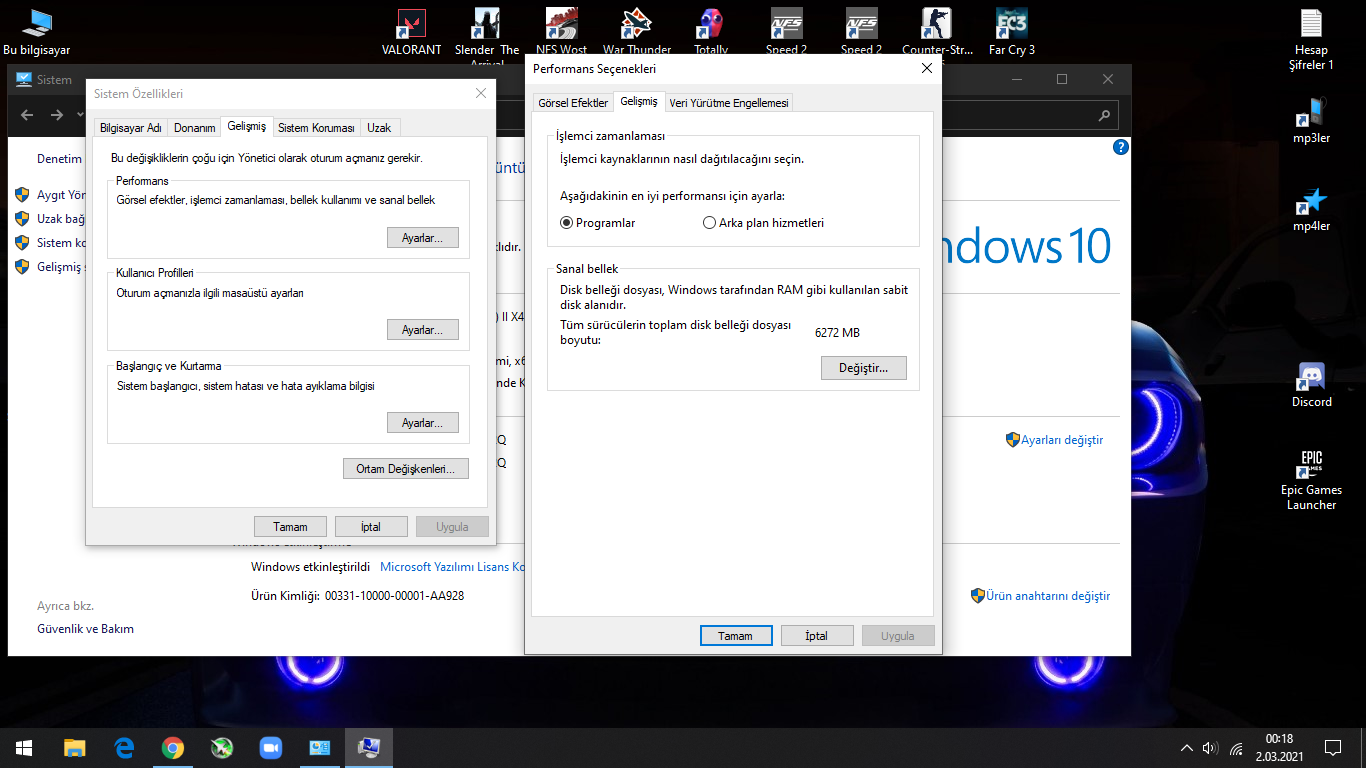The height and width of the screenshot is (768, 1366).
Task: Open Google Chrome from taskbar
Action: (173, 747)
